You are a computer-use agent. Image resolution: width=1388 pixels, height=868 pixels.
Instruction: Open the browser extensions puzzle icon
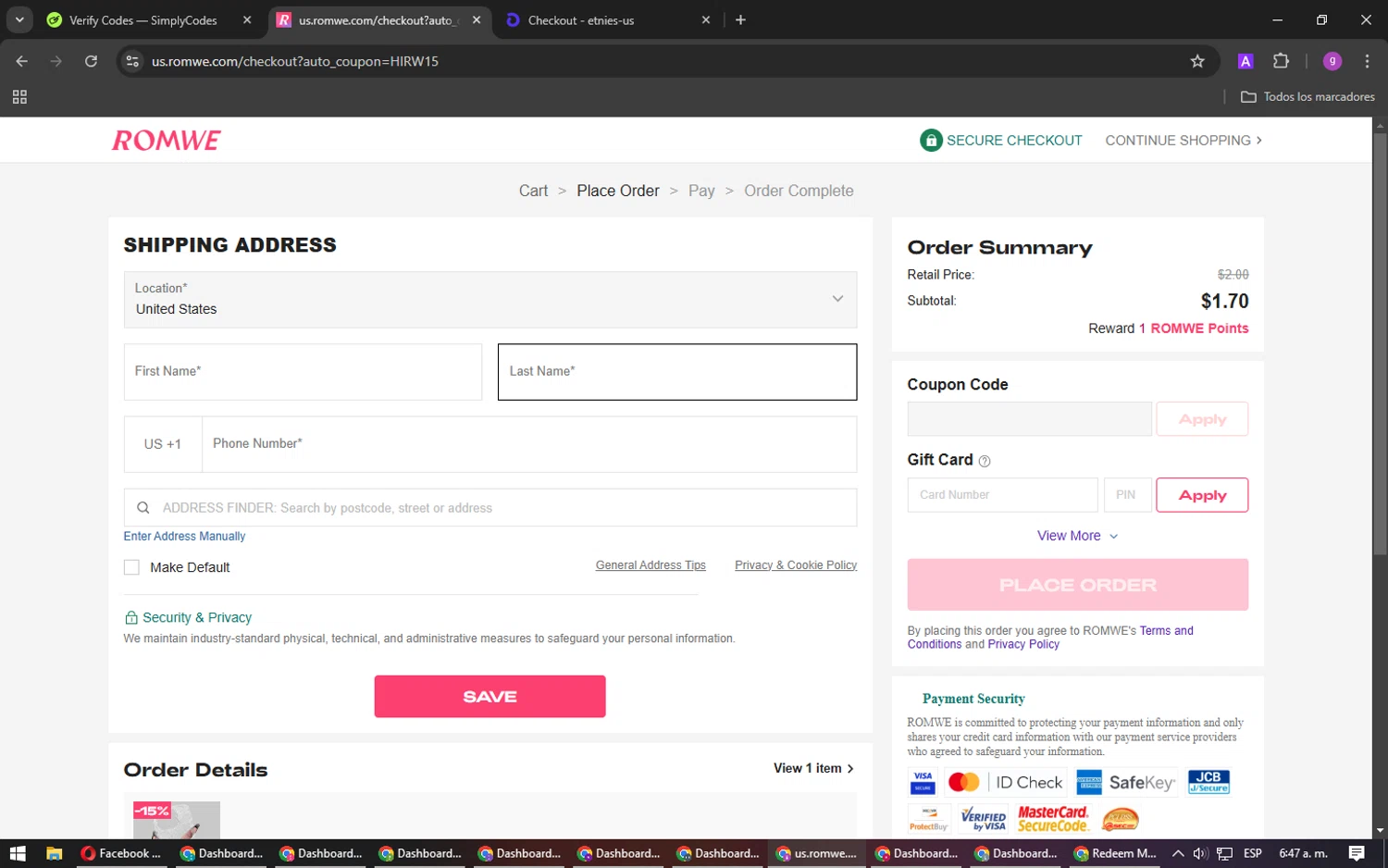pyautogui.click(x=1281, y=61)
